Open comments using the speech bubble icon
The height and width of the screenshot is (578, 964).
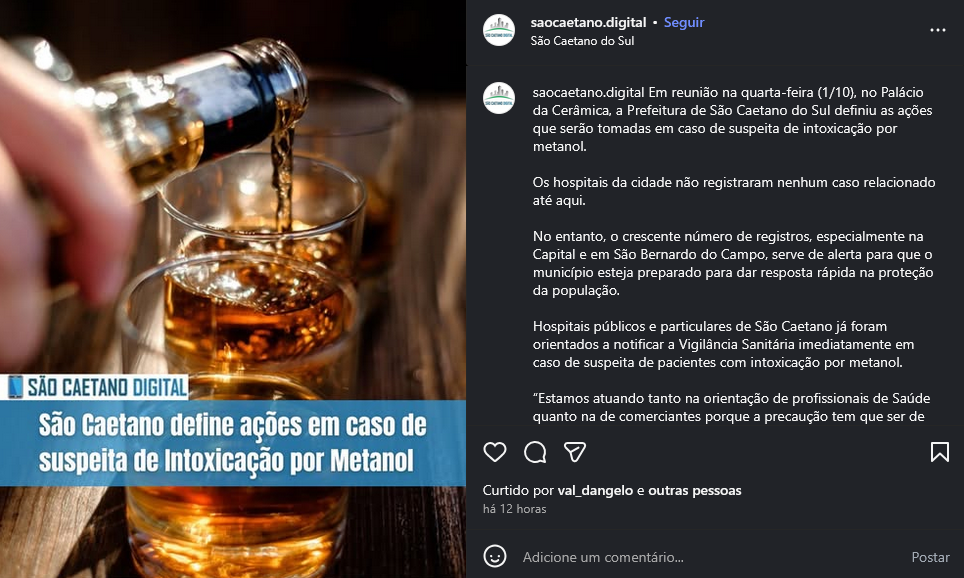click(x=535, y=452)
